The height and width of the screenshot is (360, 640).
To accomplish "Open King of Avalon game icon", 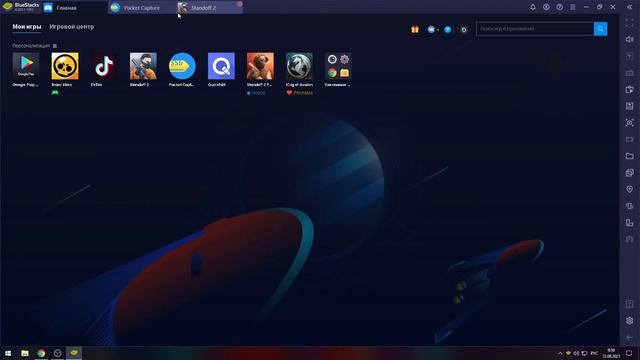I will [x=299, y=66].
